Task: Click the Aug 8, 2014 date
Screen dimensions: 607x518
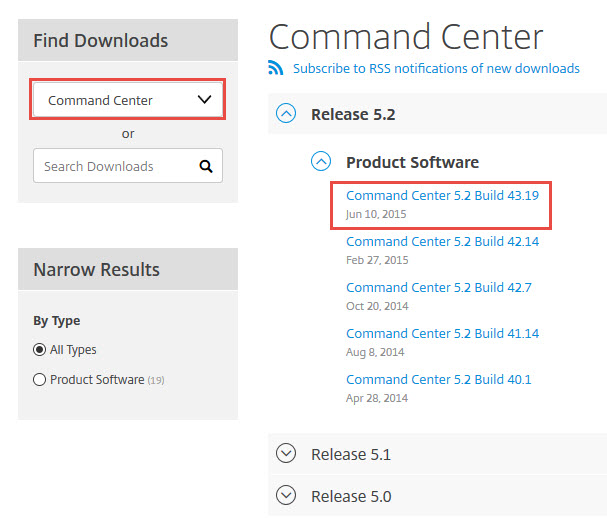Action: point(375,352)
